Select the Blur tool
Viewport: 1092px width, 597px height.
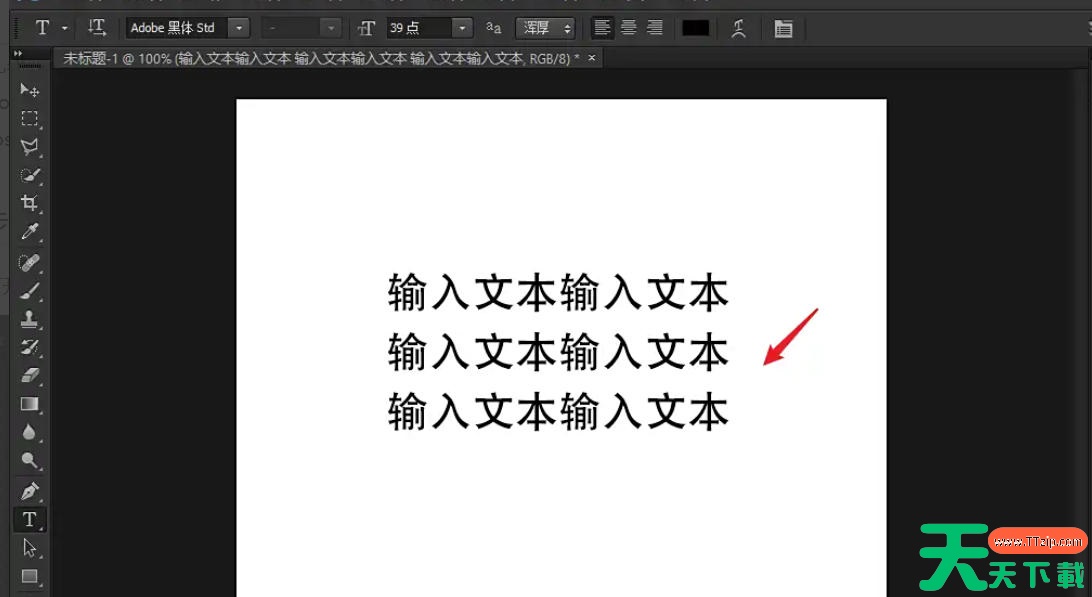click(x=29, y=433)
